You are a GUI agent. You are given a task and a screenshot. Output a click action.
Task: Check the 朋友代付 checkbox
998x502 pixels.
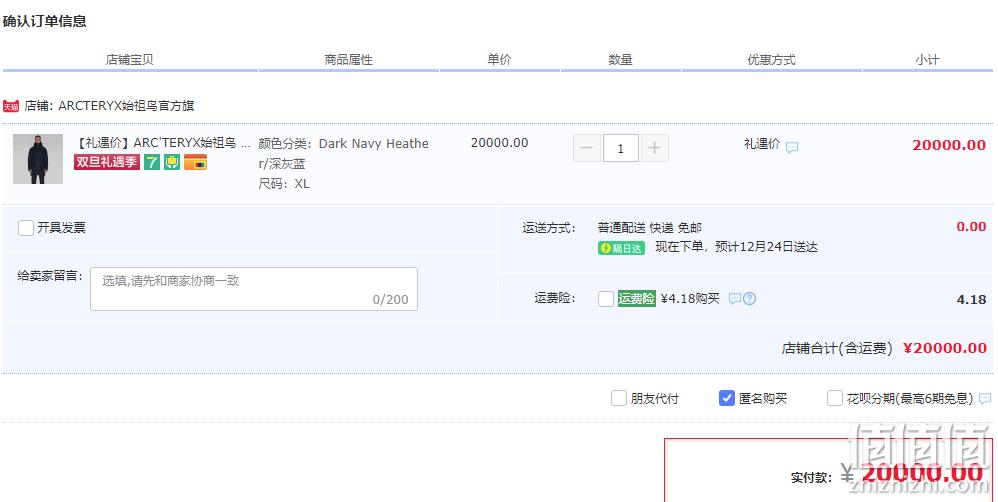click(619, 398)
